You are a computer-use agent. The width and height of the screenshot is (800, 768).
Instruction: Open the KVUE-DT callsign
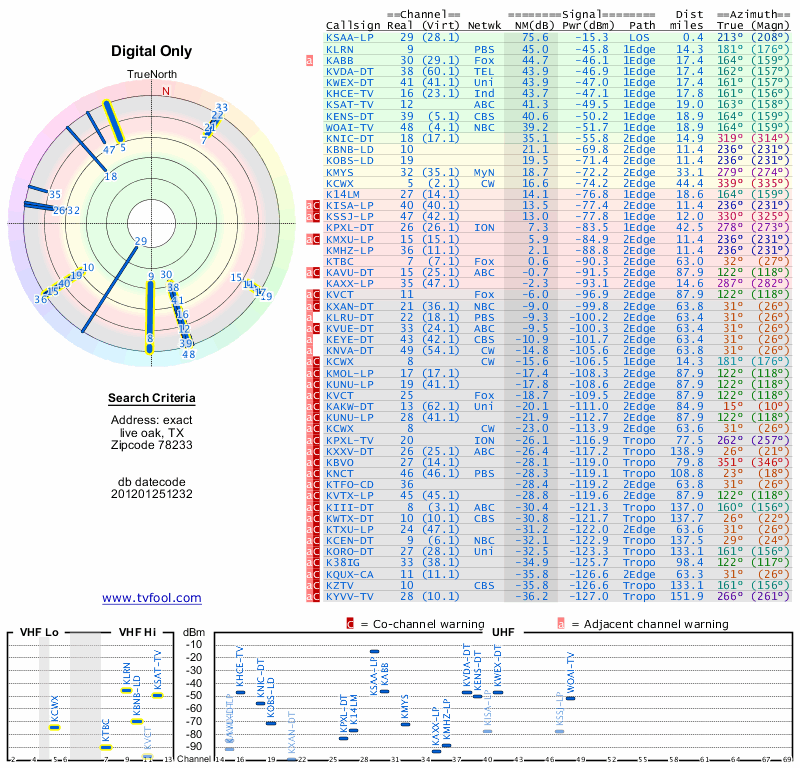coord(349,329)
